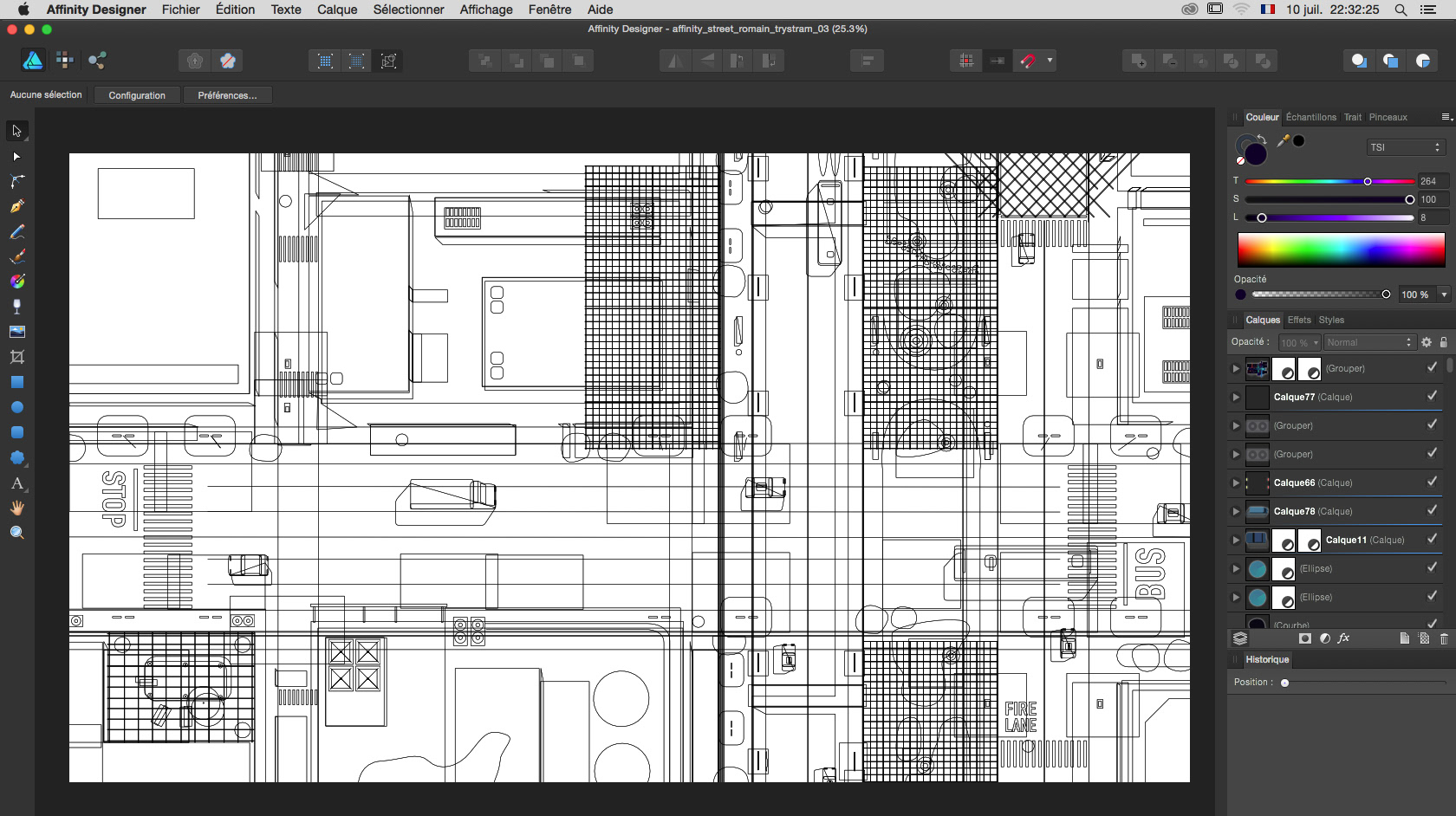This screenshot has height=816, width=1456.
Task: Select the Pen tool in the left toolbar
Action: point(16,206)
